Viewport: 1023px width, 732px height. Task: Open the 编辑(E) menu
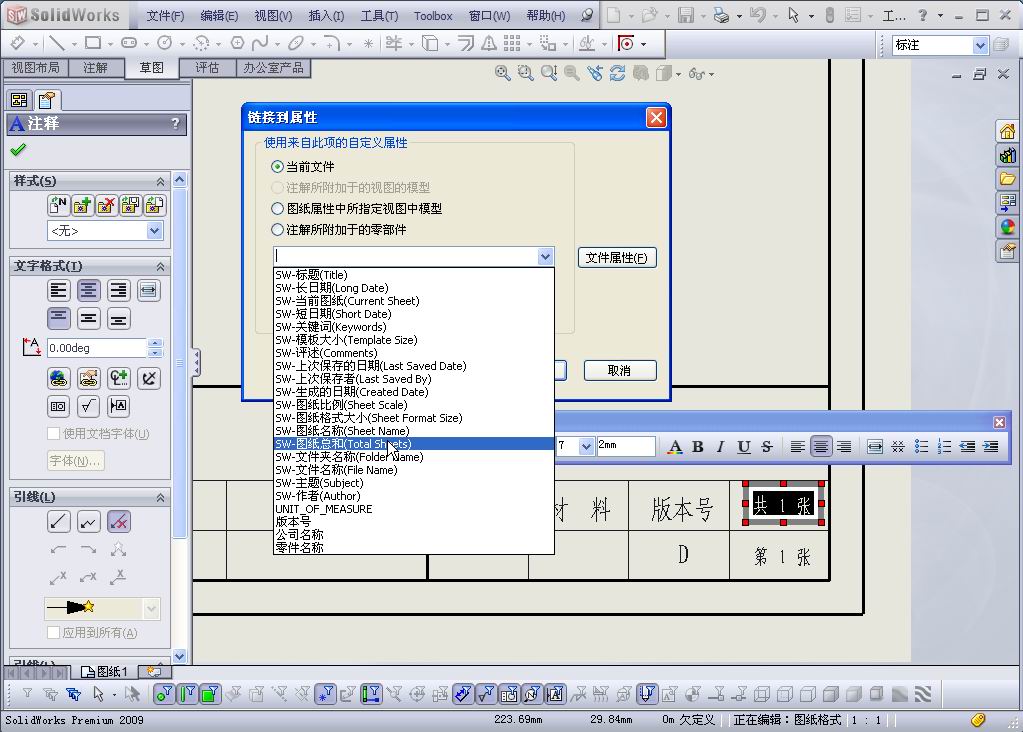[219, 16]
